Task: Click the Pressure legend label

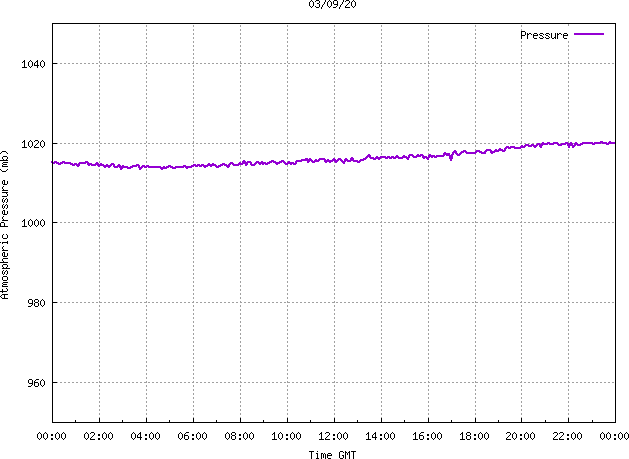Action: [544, 35]
